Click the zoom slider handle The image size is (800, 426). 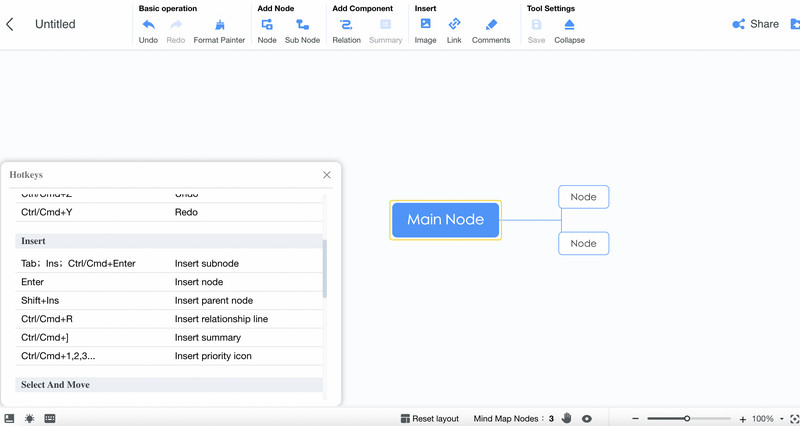687,419
